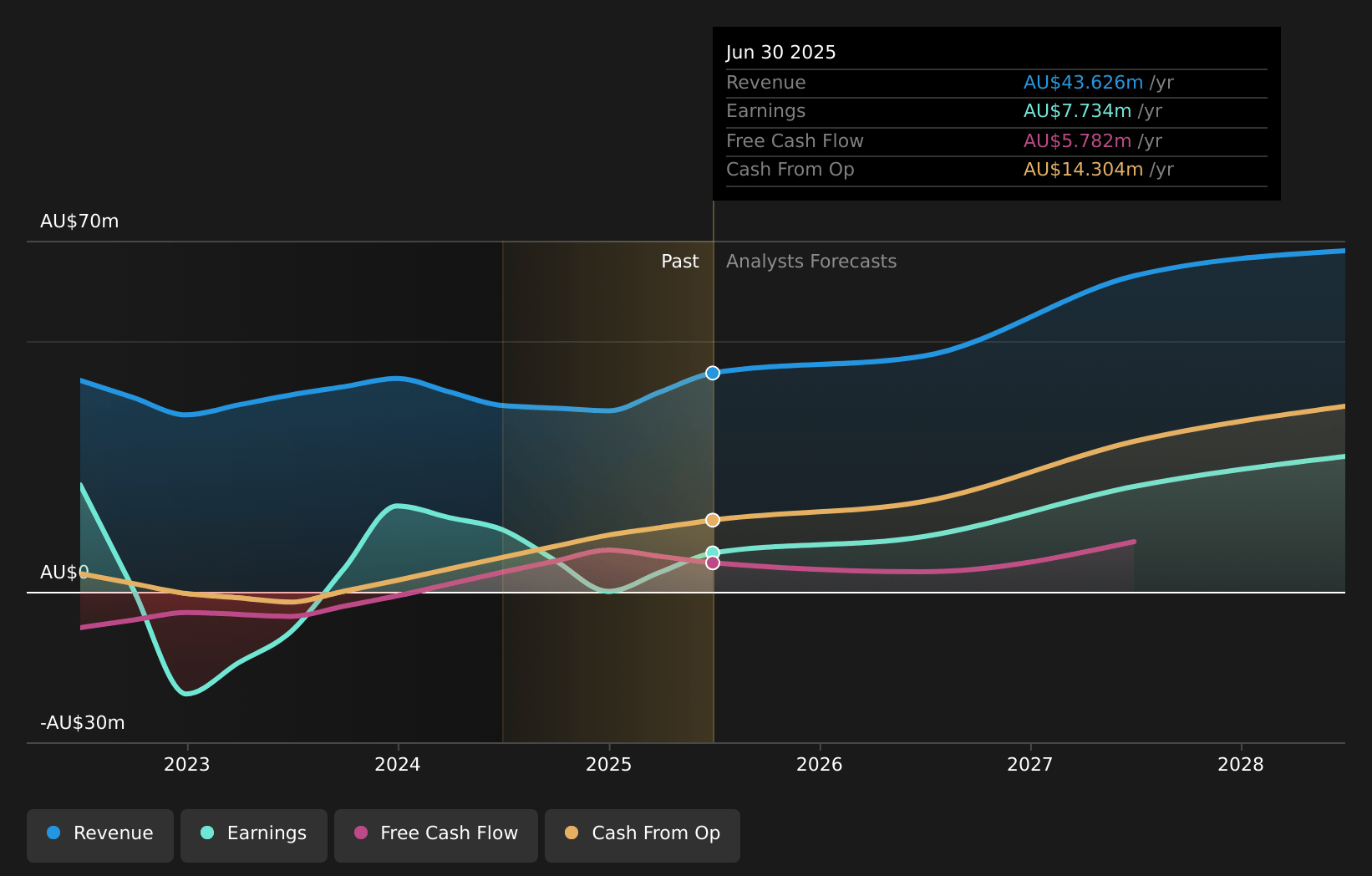Toggle Cash From Op legend item
Screen dimensions: 1372x876
[642, 834]
